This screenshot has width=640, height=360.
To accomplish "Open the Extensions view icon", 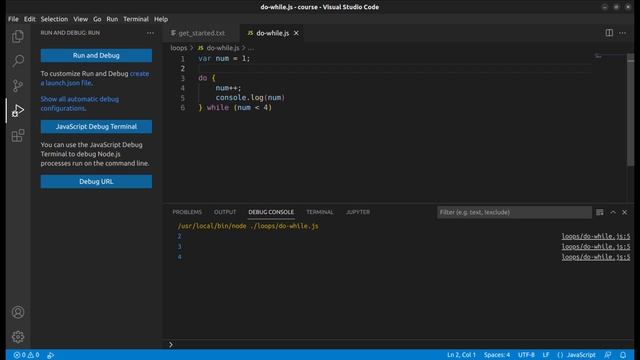I will [18, 136].
